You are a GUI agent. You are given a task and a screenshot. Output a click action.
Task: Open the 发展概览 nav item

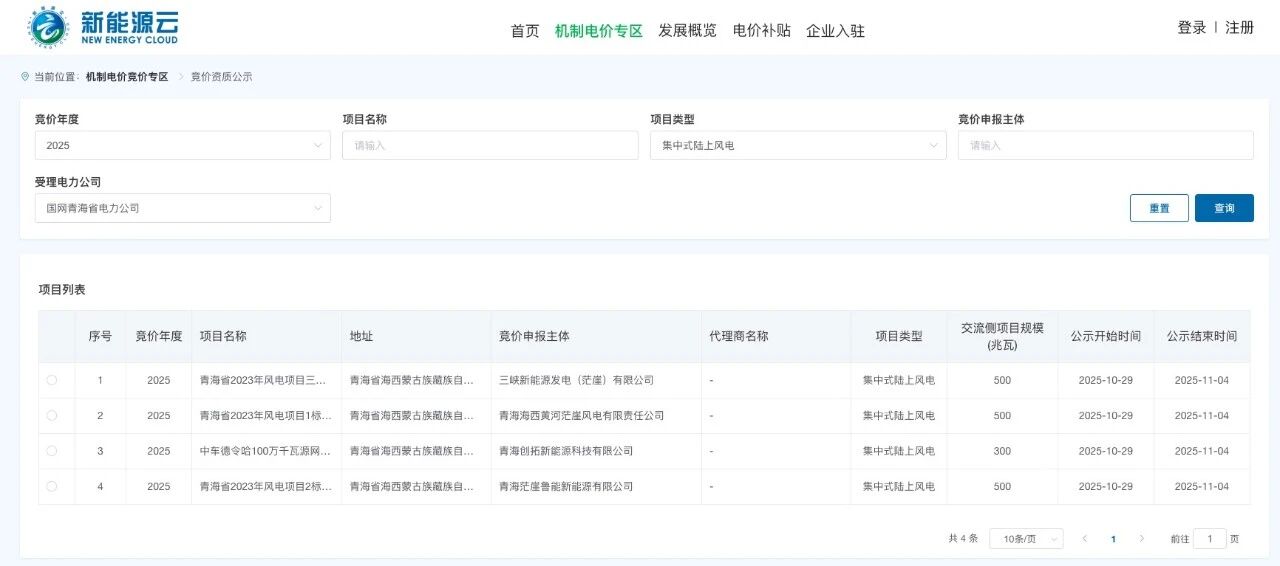687,31
